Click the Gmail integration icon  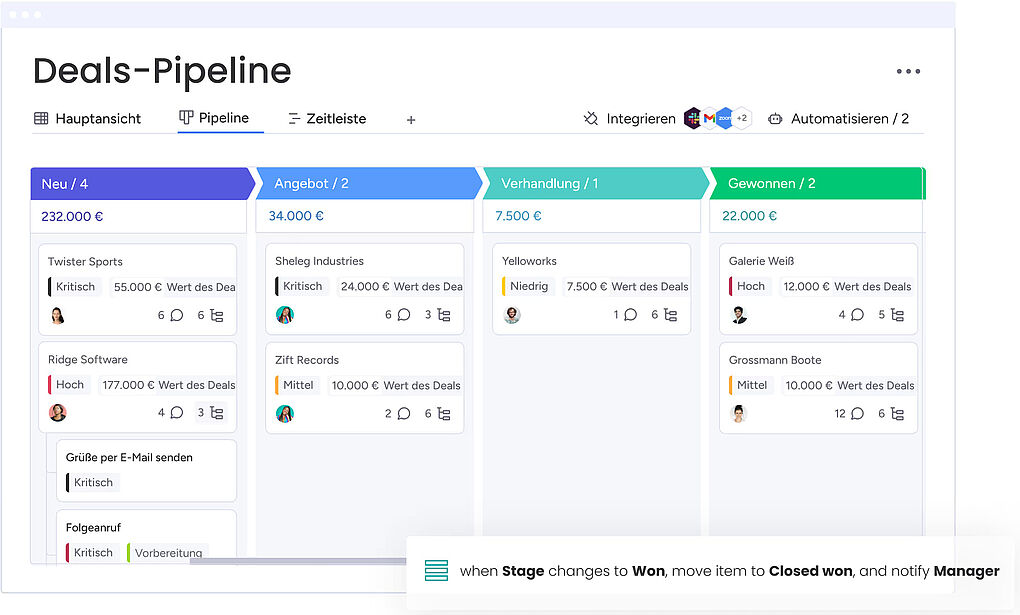[709, 118]
